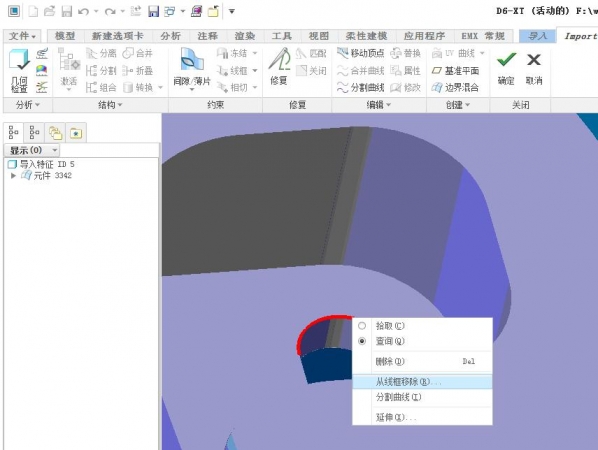This screenshot has height=450, width=598.
Task: Open the 冻结 freeze dropdown
Action: (255, 53)
